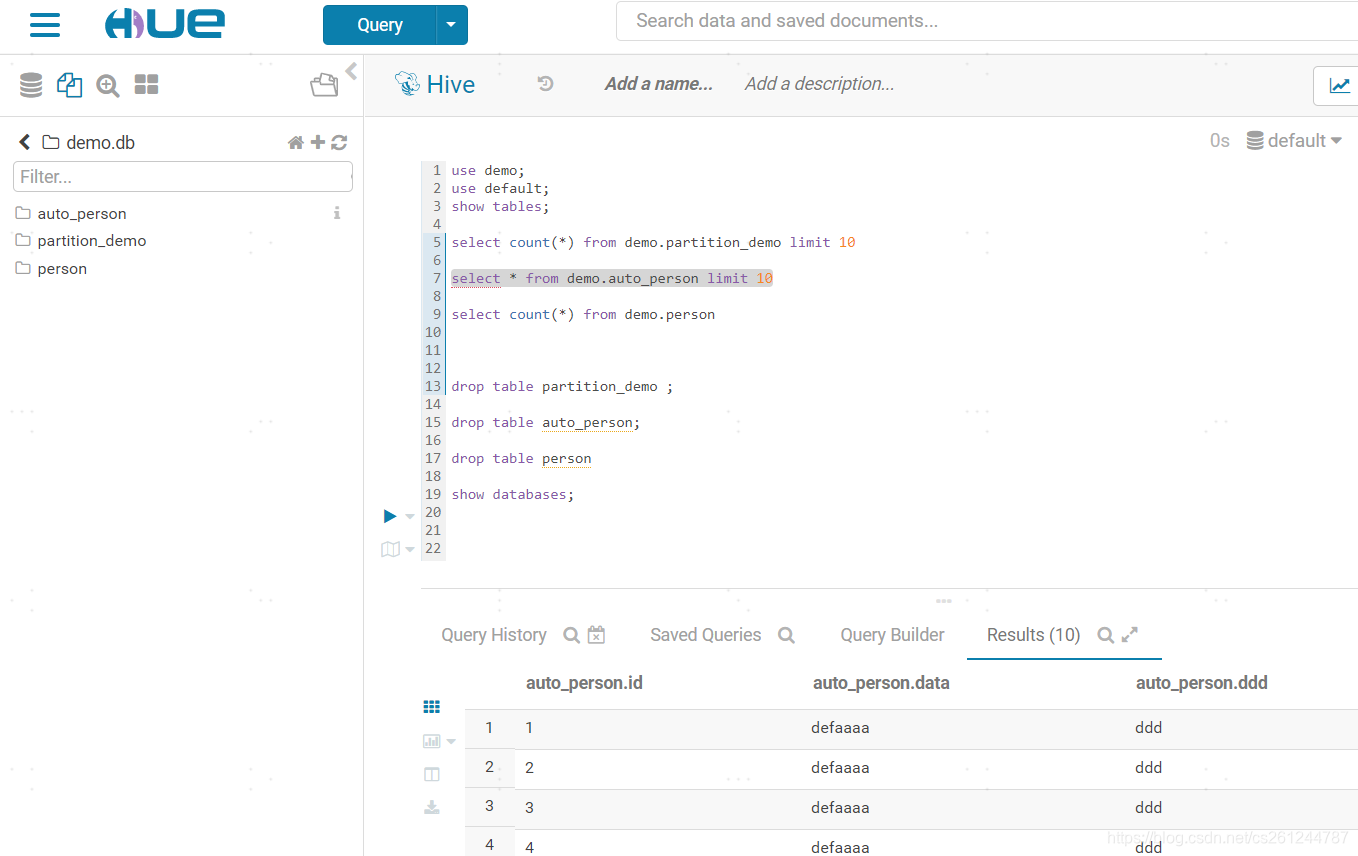Image resolution: width=1358 pixels, height=856 pixels.
Task: Click the Hive editor icon
Action: (x=407, y=84)
